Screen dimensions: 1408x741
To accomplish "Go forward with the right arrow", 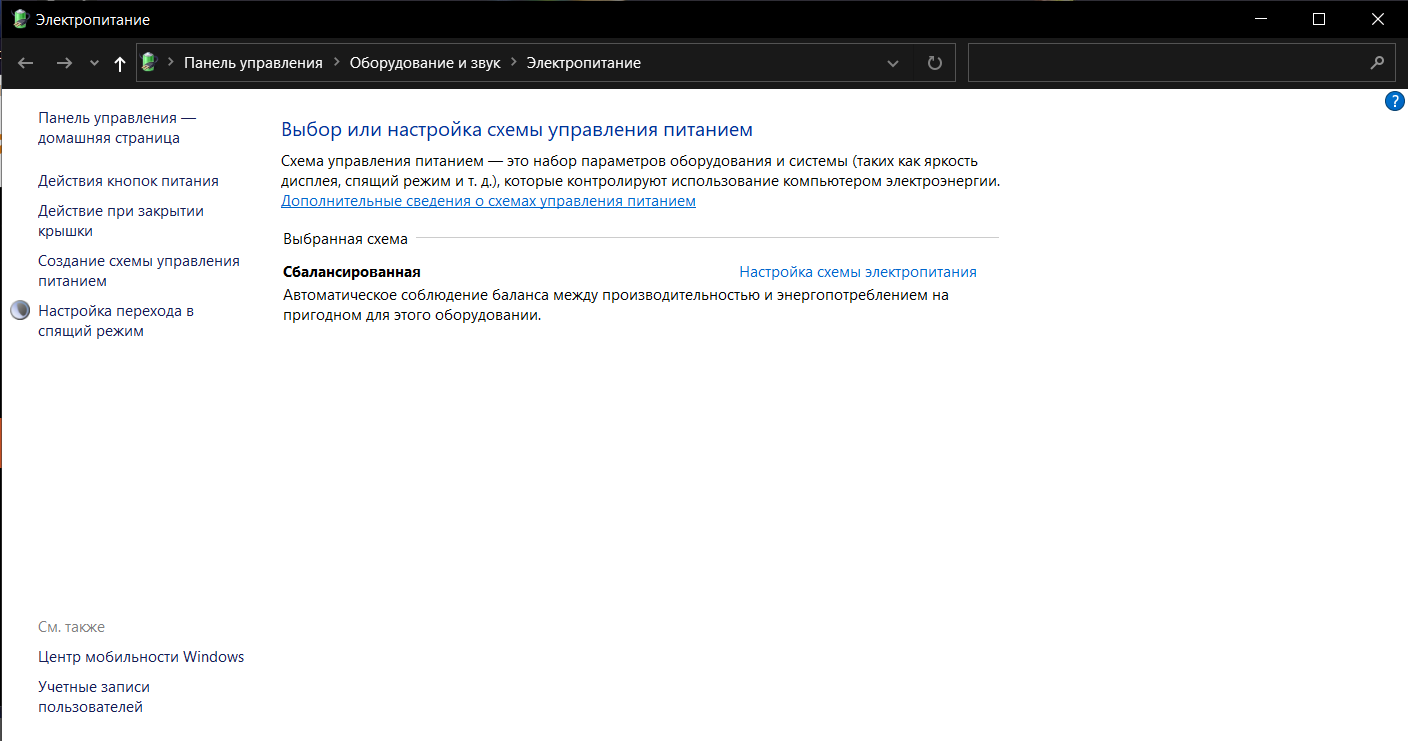I will tap(64, 63).
